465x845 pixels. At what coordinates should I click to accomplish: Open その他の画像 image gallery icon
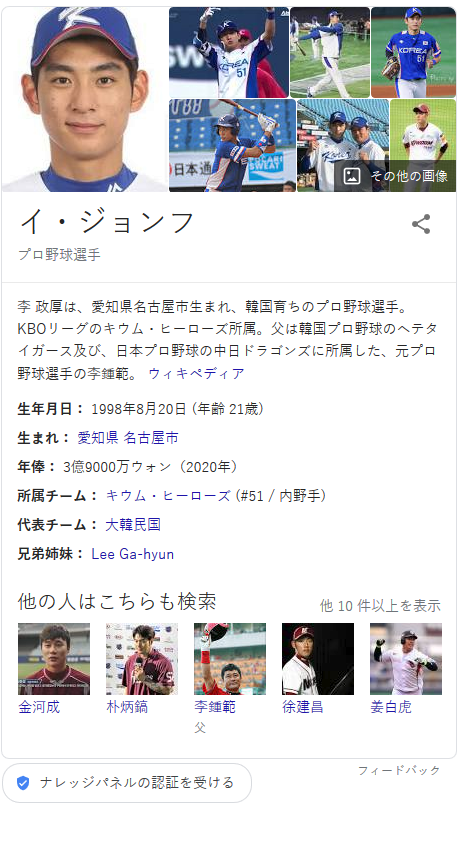(x=352, y=176)
